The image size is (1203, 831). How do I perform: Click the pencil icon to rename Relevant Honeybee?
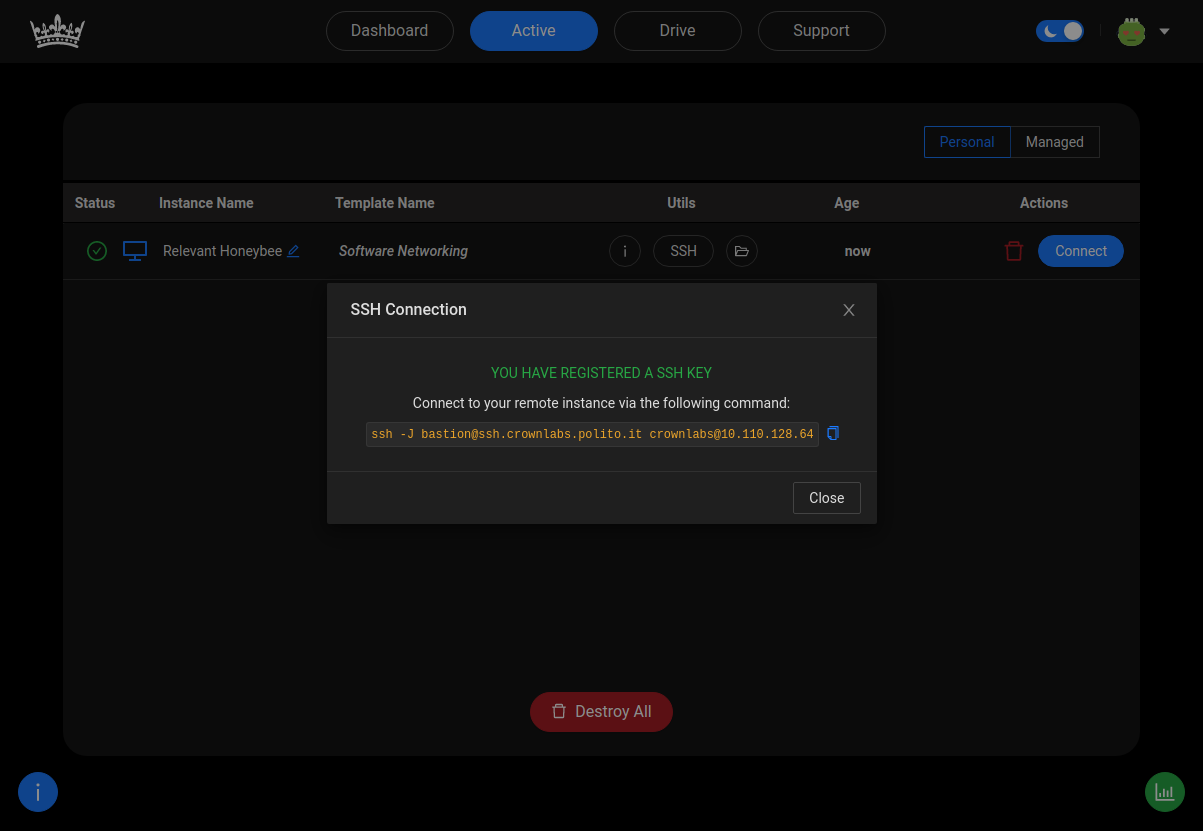point(293,251)
